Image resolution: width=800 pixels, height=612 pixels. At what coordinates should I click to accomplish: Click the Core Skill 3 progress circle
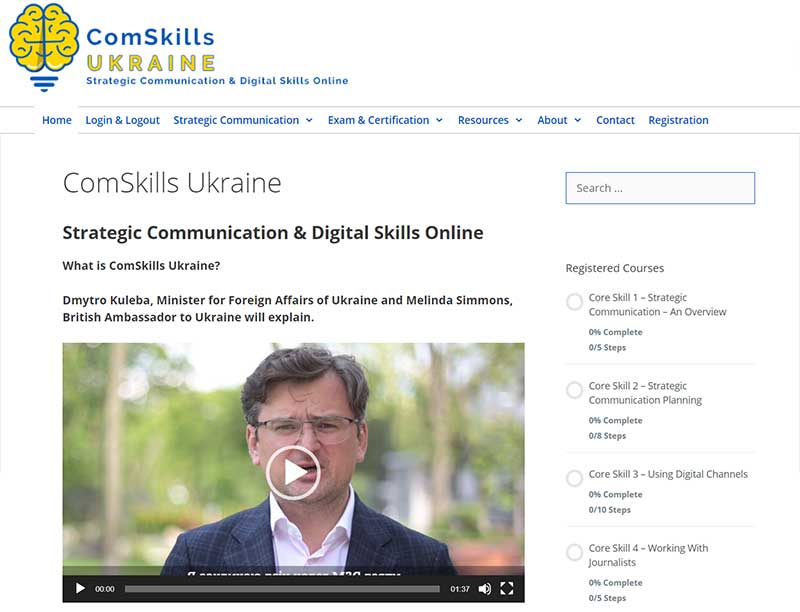574,478
